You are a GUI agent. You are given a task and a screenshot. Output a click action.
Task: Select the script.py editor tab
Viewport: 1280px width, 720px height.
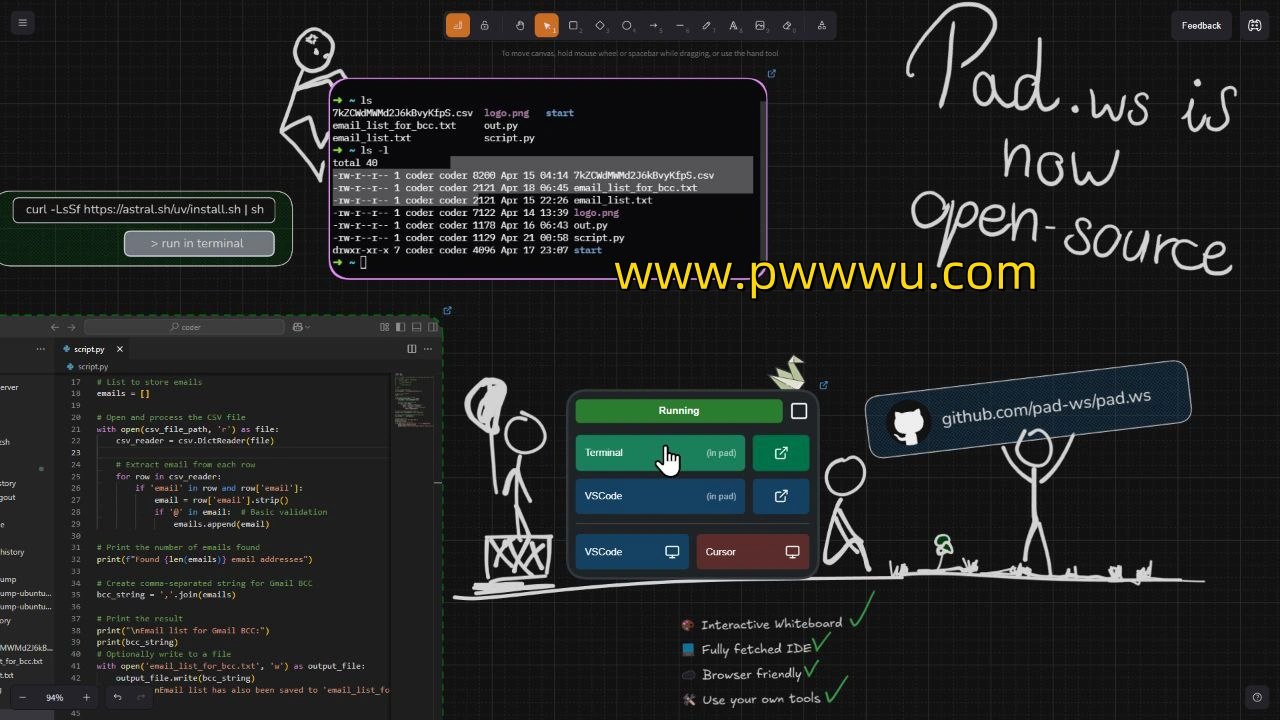(90, 349)
